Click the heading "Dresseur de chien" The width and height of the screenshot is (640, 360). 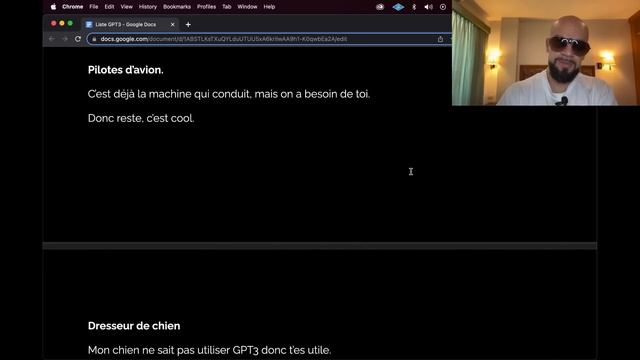[134, 326]
